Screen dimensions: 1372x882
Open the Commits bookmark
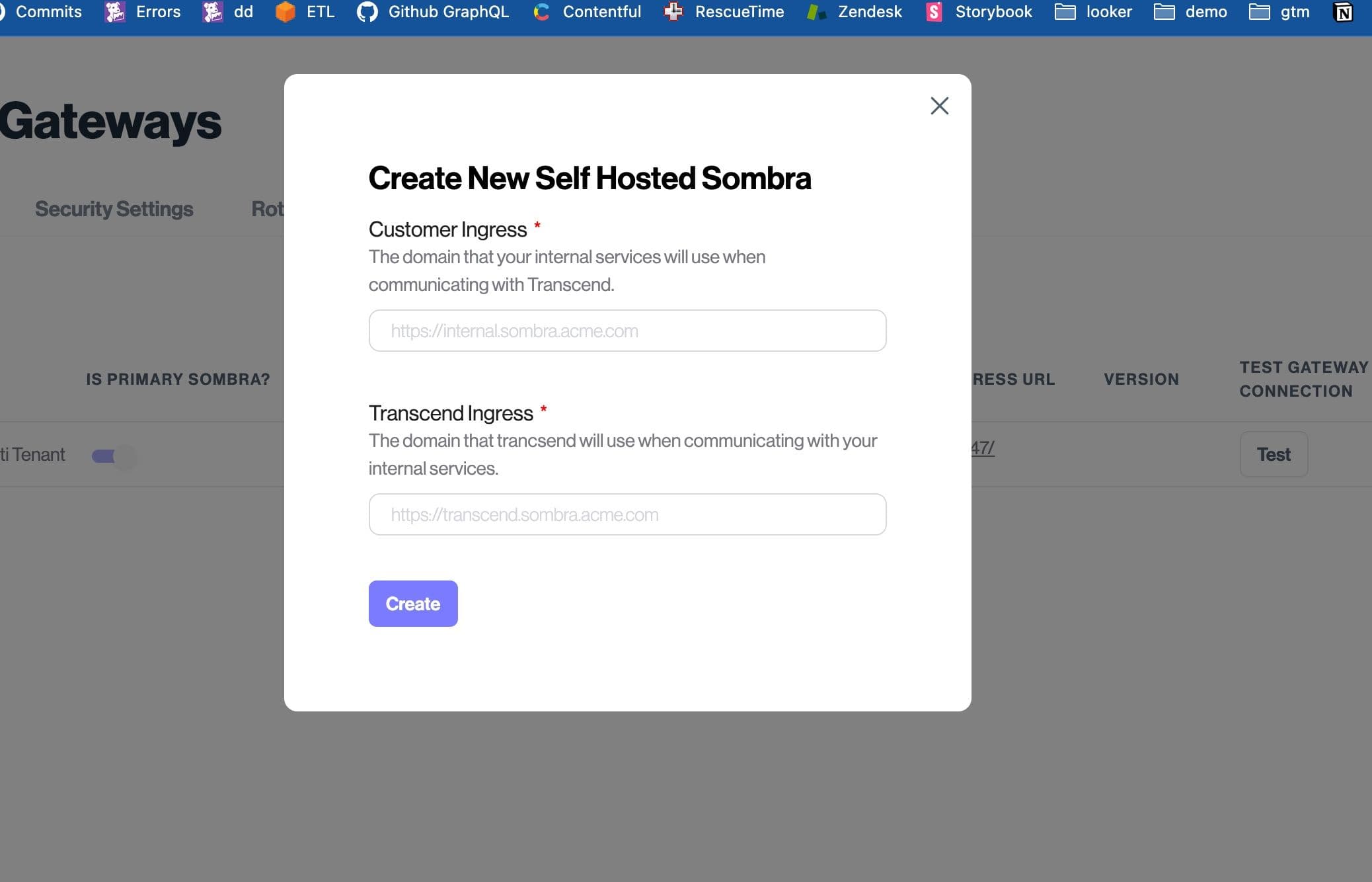(48, 12)
